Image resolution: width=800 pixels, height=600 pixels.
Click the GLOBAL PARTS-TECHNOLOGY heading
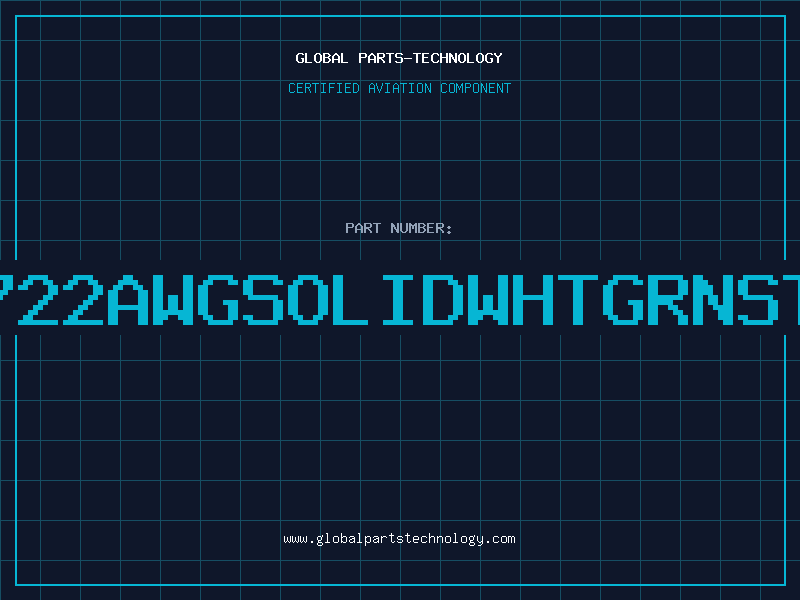pyautogui.click(x=399, y=58)
